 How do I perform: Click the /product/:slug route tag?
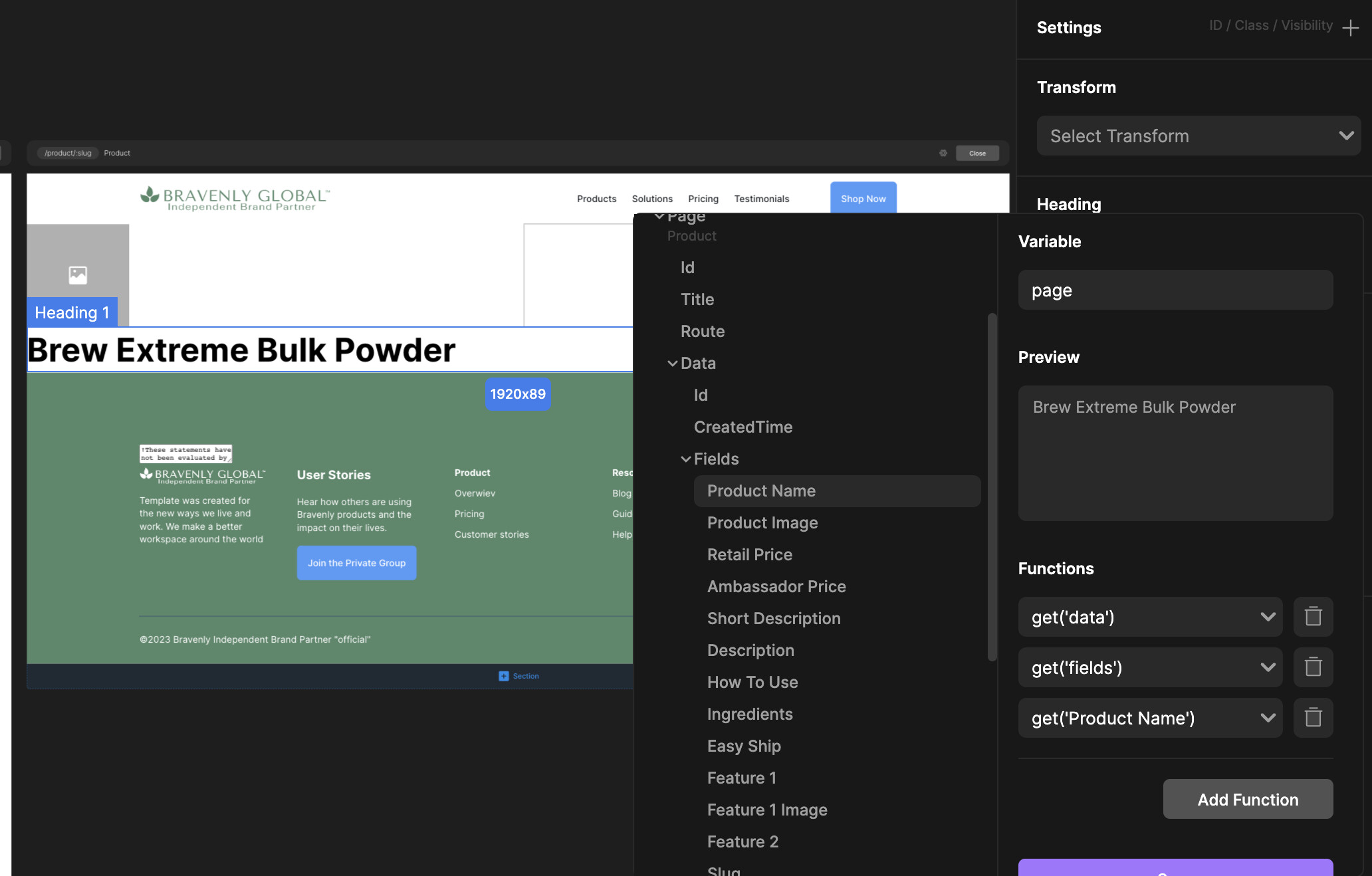click(68, 153)
